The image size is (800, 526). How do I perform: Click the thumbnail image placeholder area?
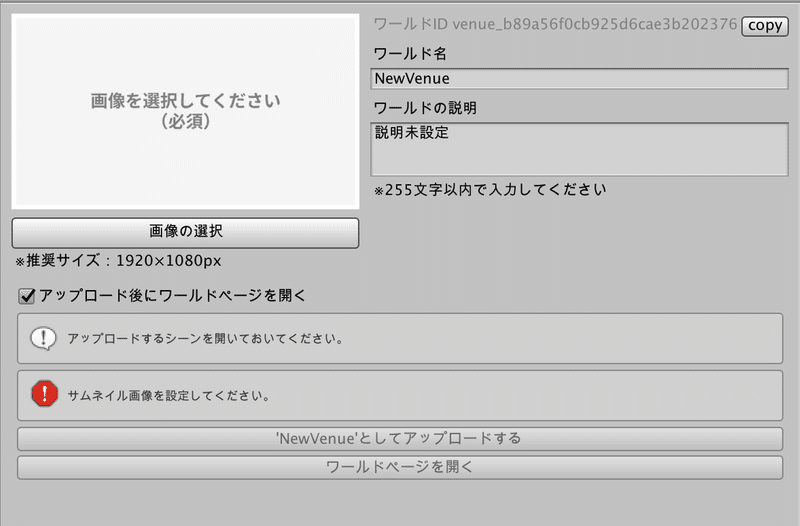pos(185,111)
